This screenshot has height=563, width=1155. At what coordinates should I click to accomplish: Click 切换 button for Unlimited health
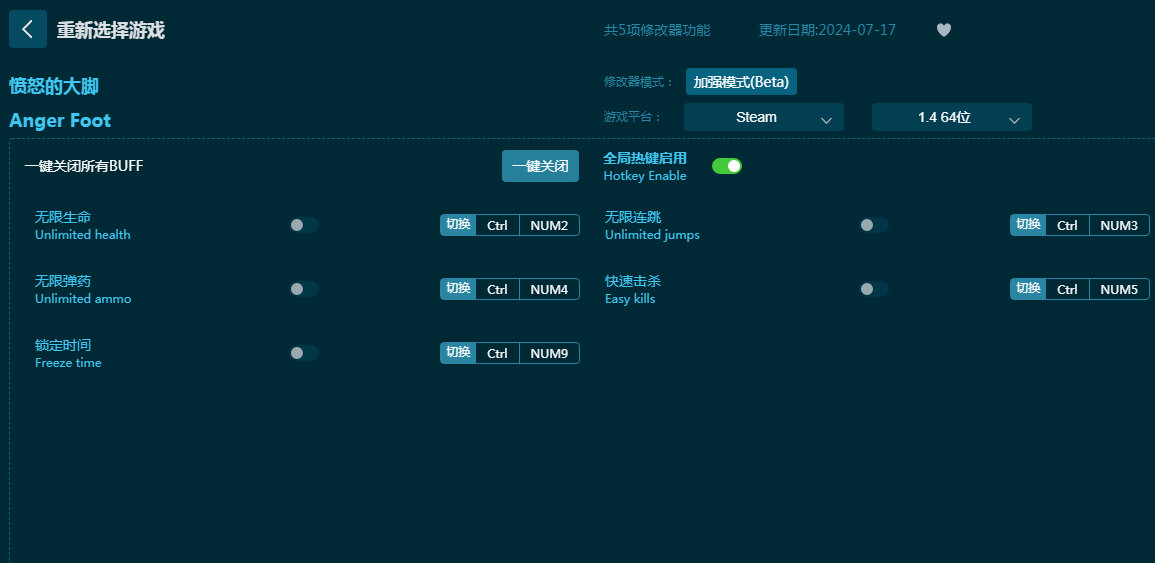(x=458, y=225)
